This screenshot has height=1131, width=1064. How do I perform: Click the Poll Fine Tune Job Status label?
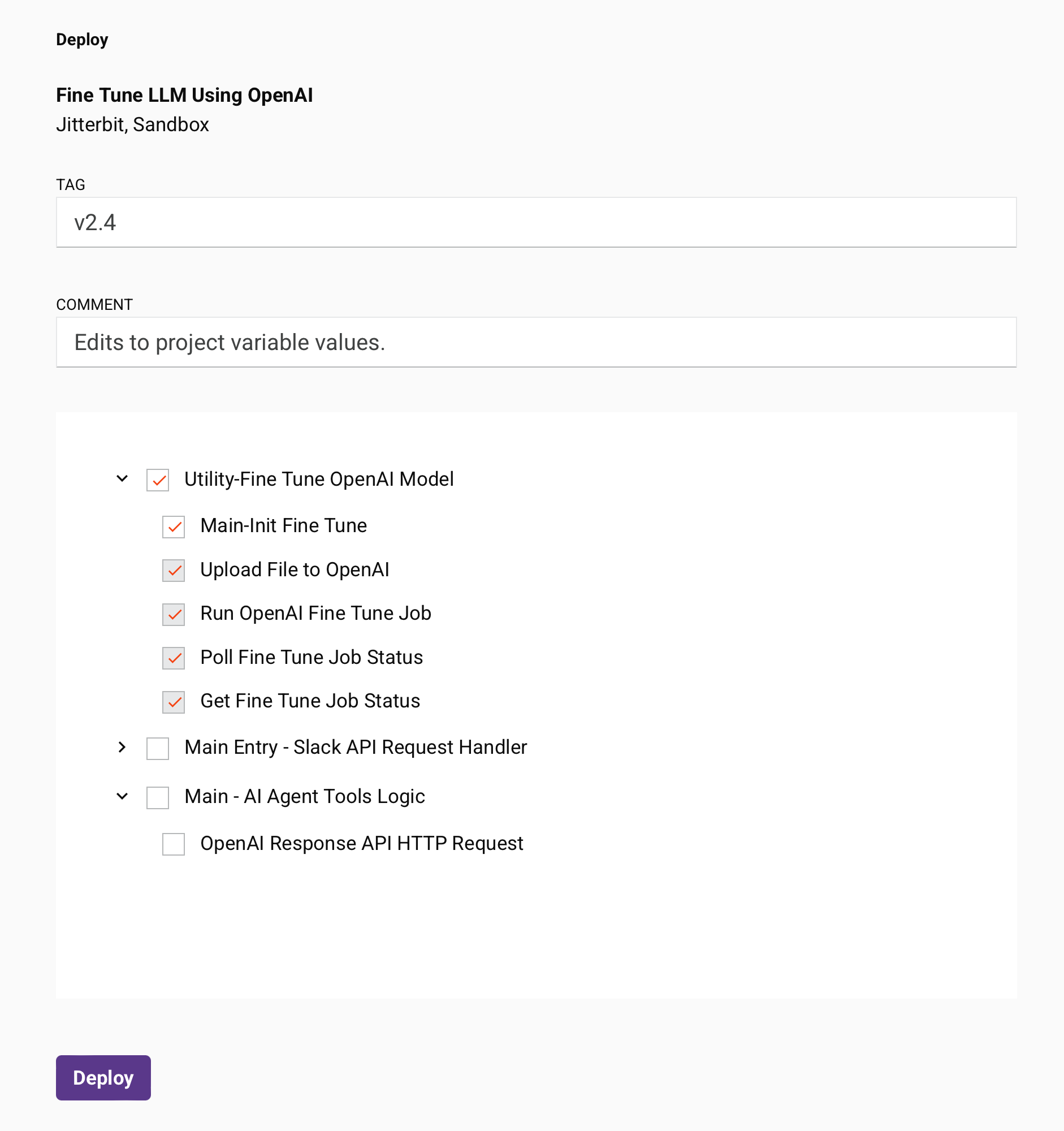(311, 657)
